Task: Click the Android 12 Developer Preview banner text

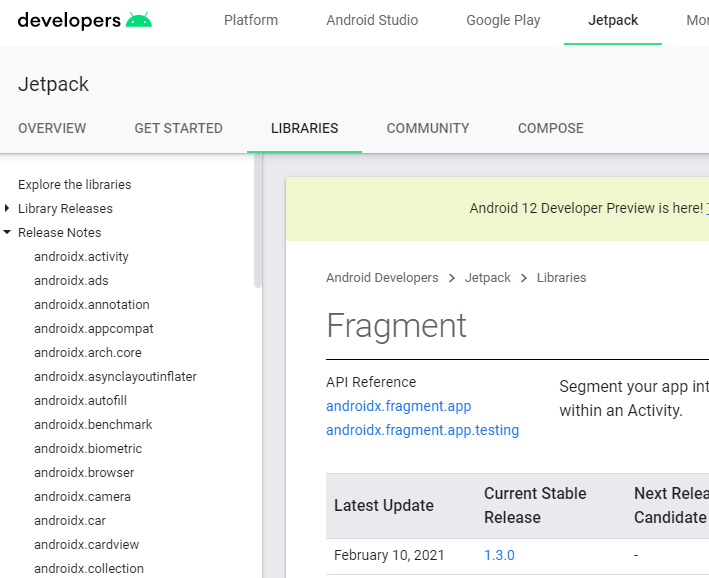Action: 586,208
